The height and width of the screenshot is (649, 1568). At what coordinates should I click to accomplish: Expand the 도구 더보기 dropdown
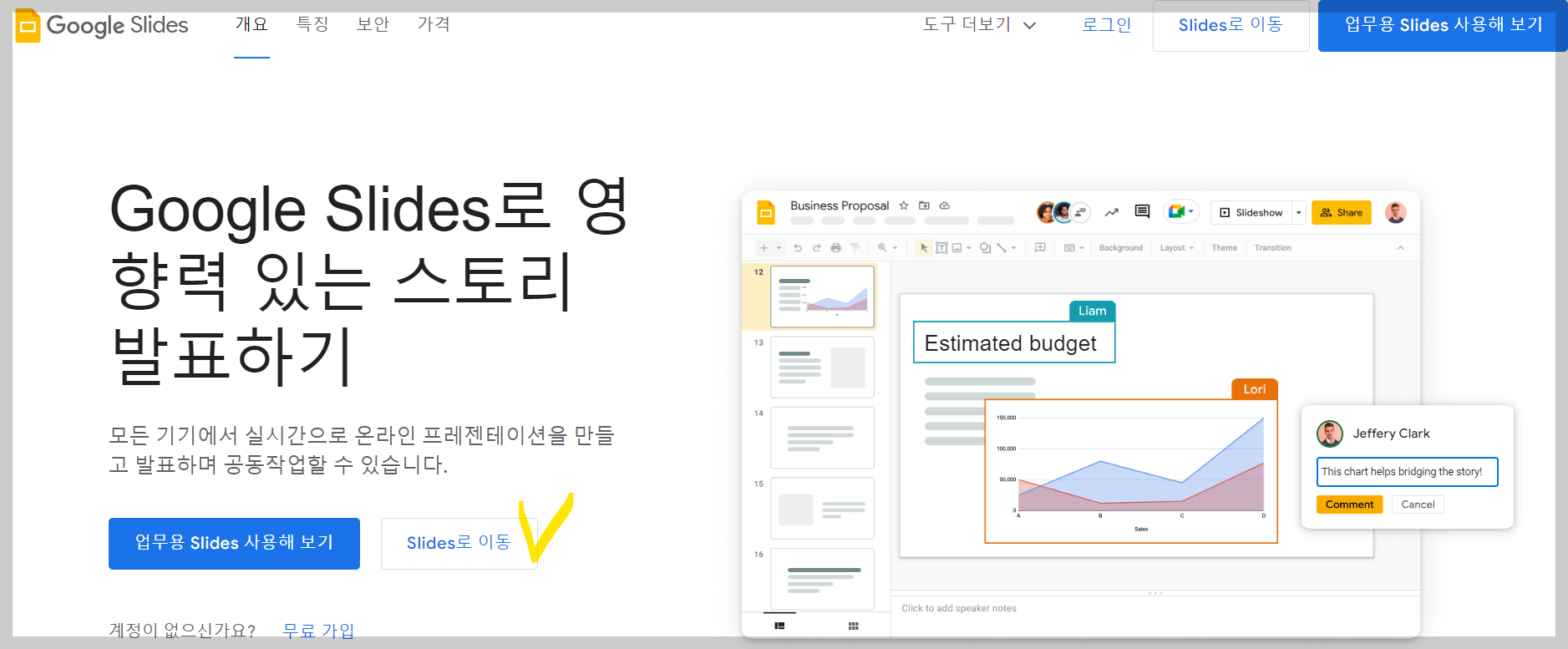(x=979, y=25)
